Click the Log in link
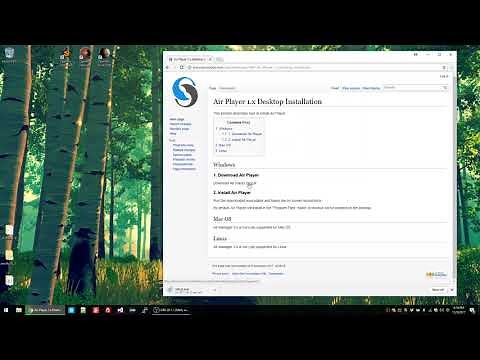 coord(444,76)
